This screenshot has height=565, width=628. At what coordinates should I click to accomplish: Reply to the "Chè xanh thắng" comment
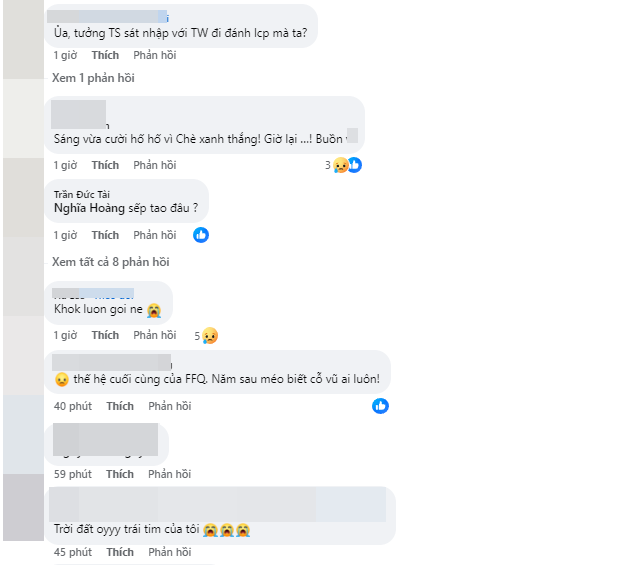coord(154,165)
